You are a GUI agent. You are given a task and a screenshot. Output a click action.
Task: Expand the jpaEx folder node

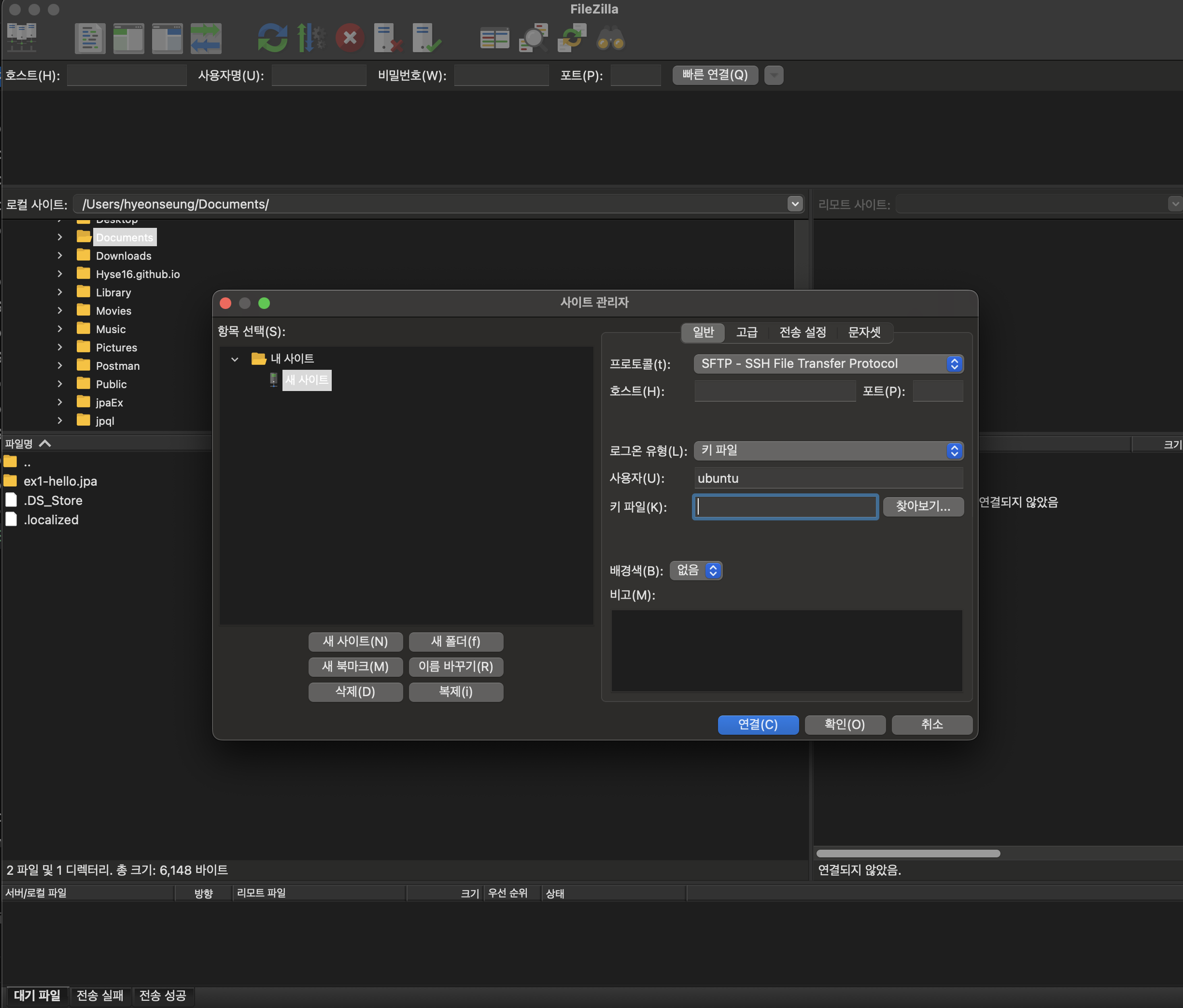pos(60,402)
